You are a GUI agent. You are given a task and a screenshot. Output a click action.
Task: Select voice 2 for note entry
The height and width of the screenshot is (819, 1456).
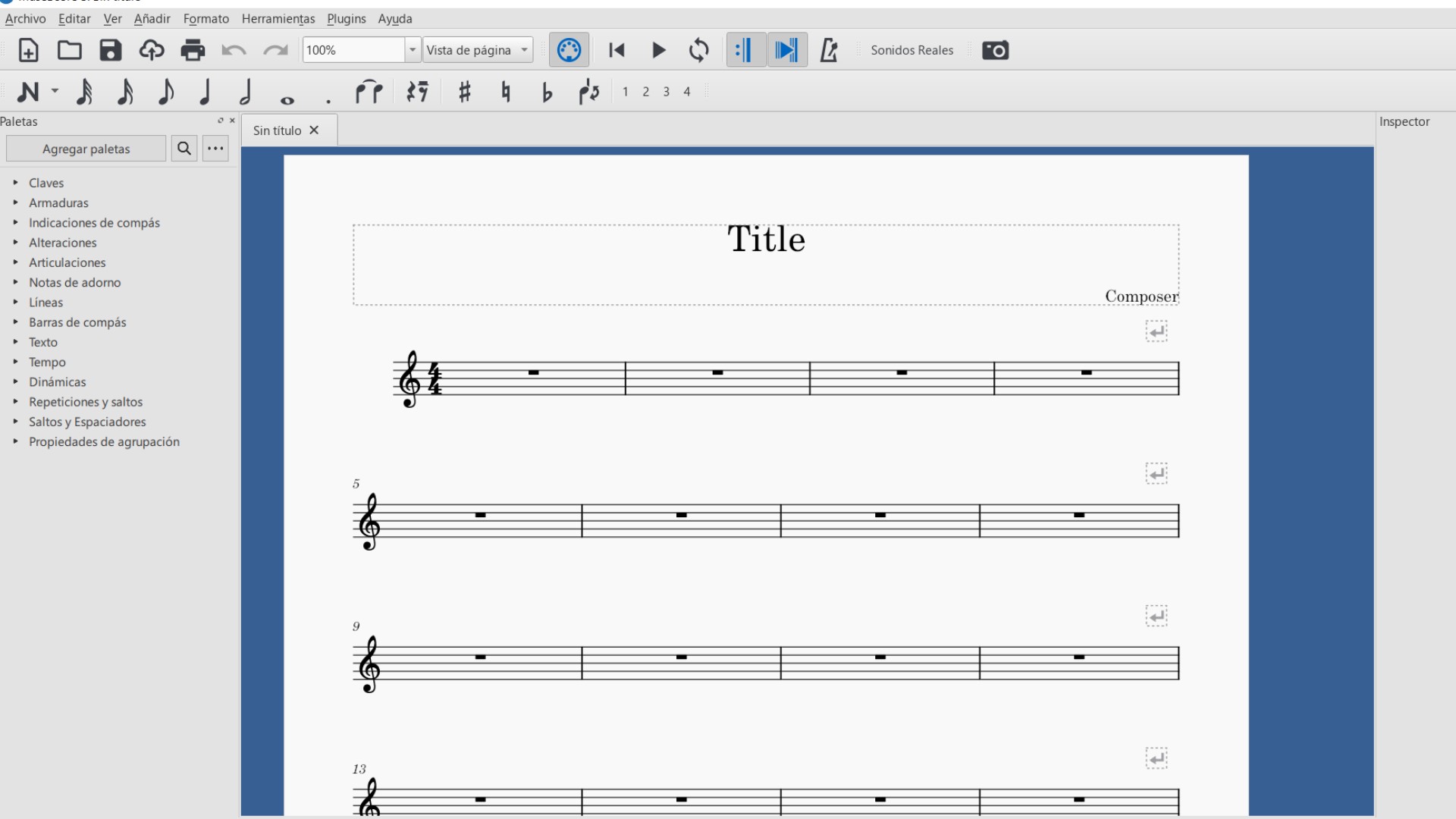coord(646,92)
